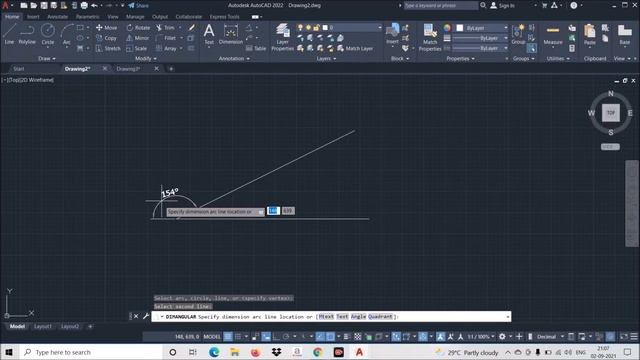
Task: Click the keyword search field
Action: (440, 6)
